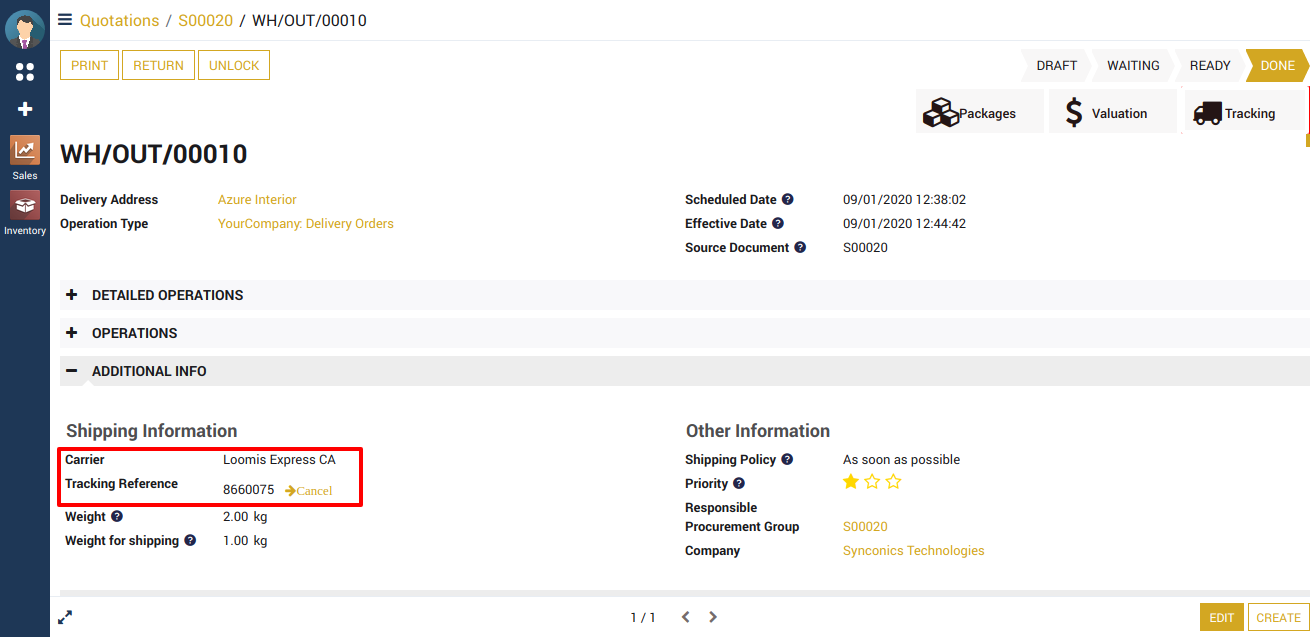Open the Inventory app icon

[25, 206]
